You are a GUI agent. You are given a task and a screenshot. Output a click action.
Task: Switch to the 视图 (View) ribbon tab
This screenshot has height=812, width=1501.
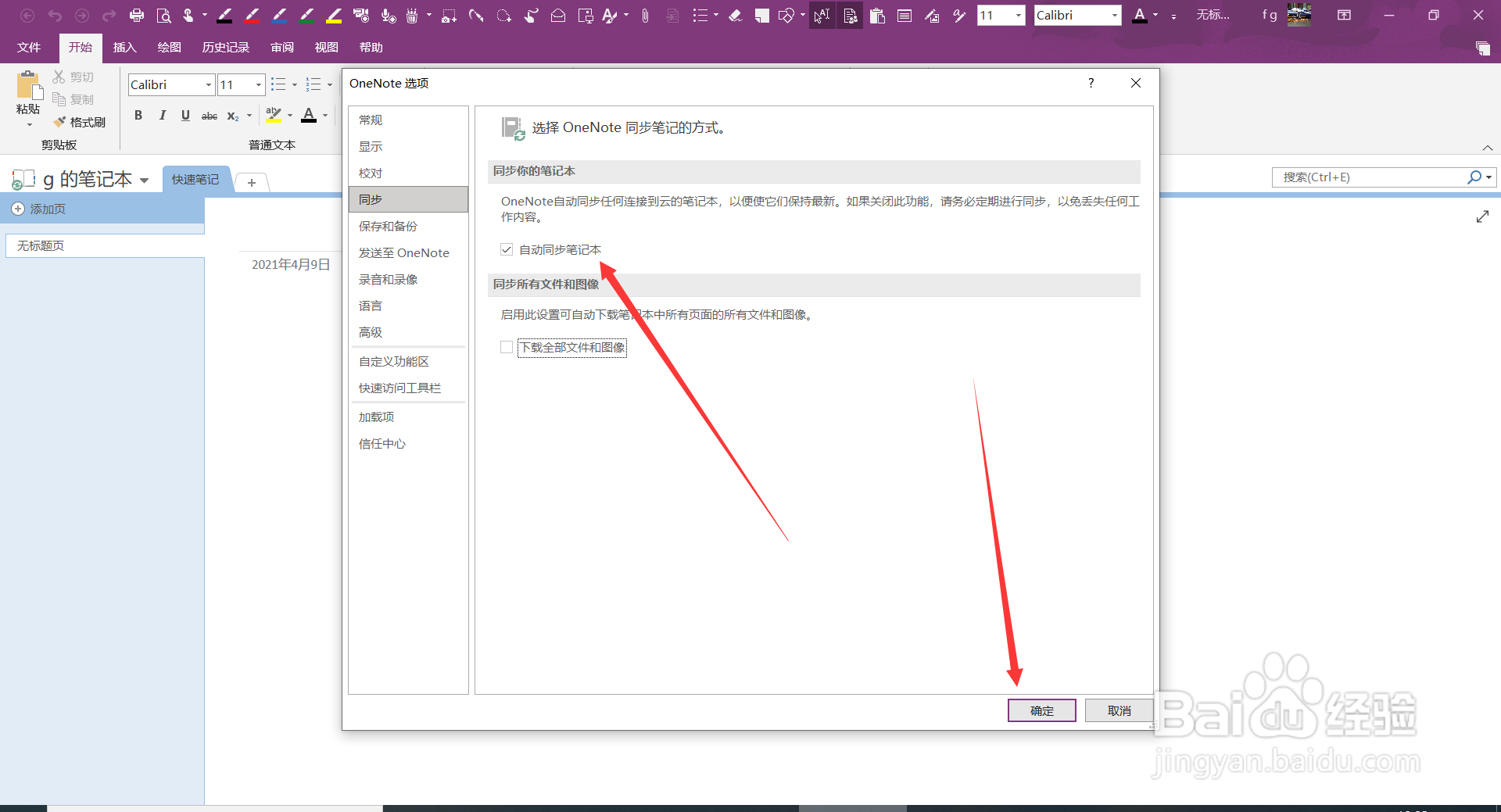[x=327, y=48]
